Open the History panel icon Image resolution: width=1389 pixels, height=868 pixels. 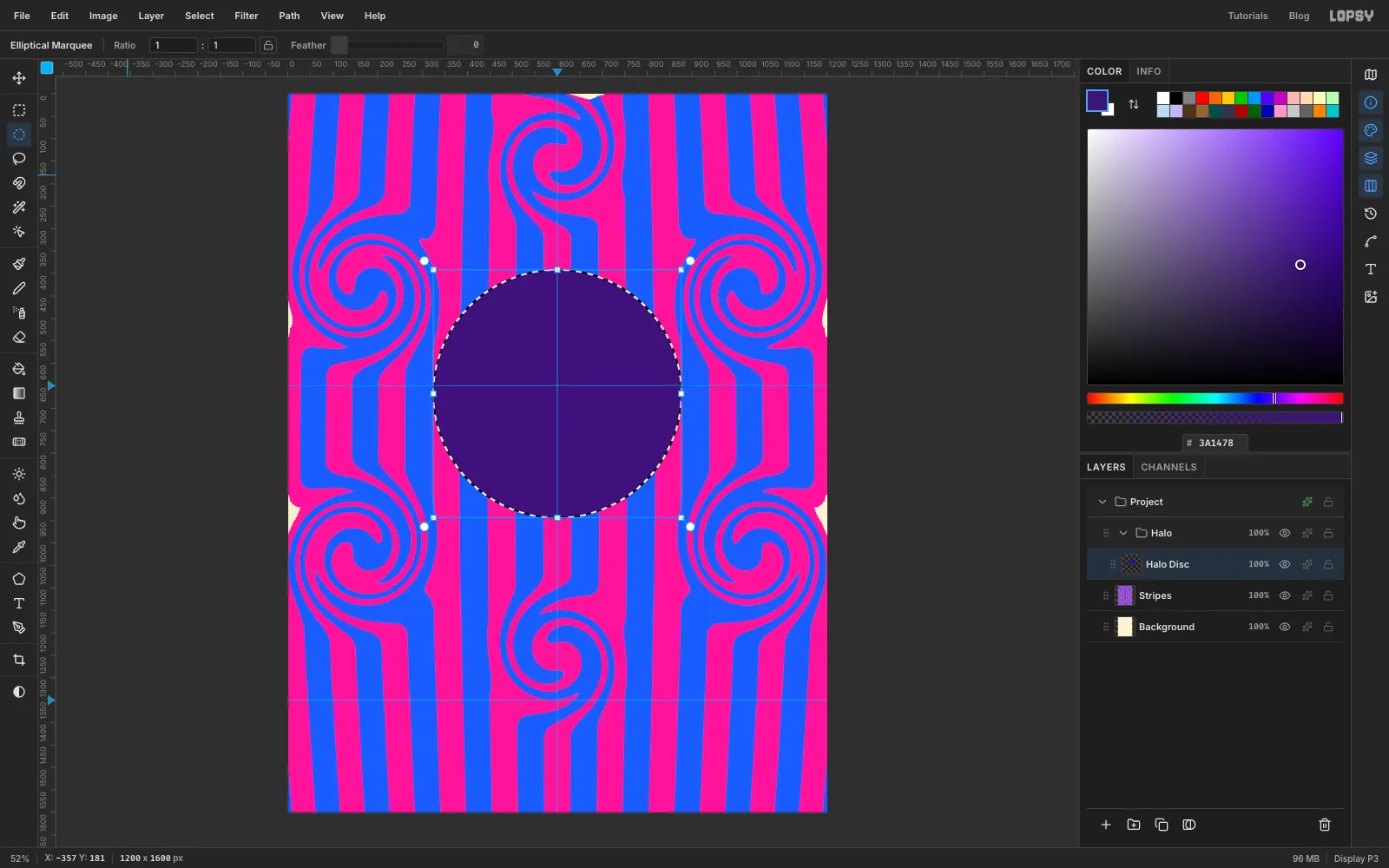1371,214
